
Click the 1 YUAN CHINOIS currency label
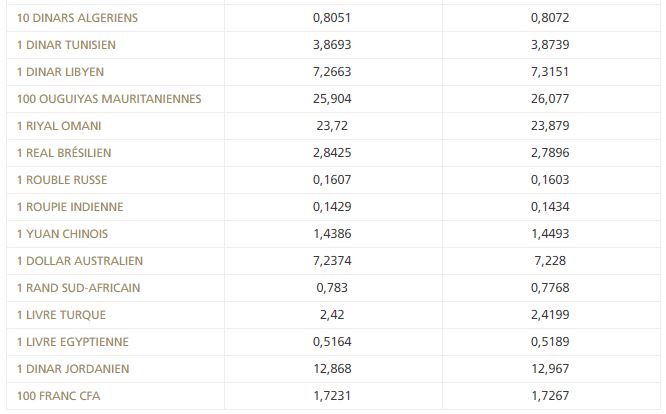[62, 234]
